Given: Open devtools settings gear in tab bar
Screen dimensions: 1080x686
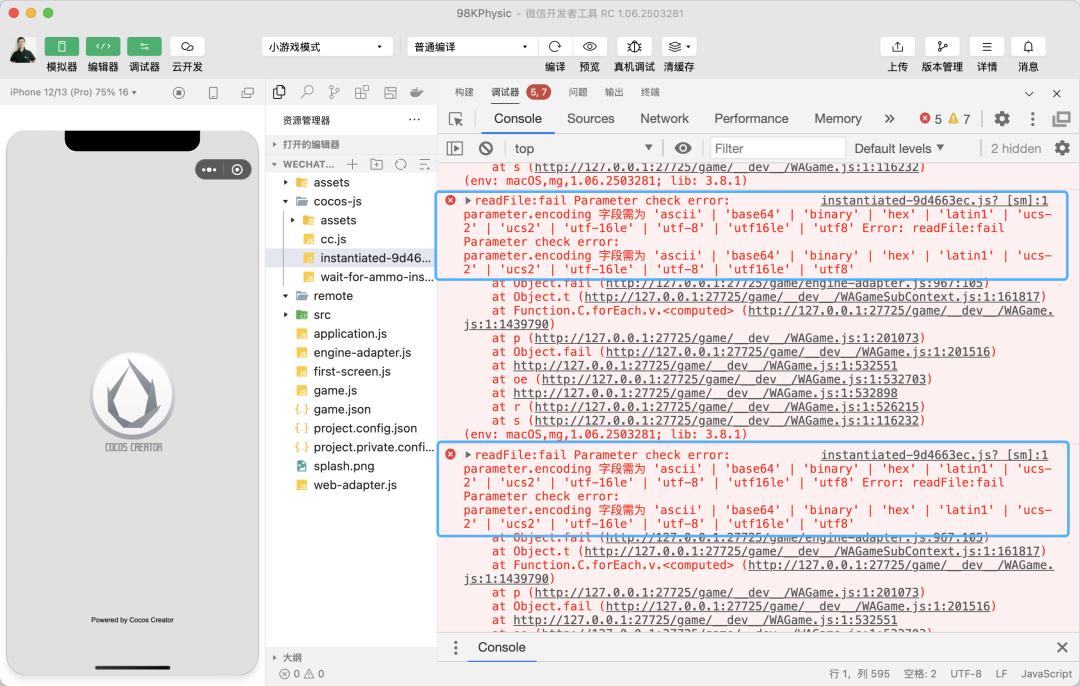Looking at the screenshot, I should click(1001, 118).
